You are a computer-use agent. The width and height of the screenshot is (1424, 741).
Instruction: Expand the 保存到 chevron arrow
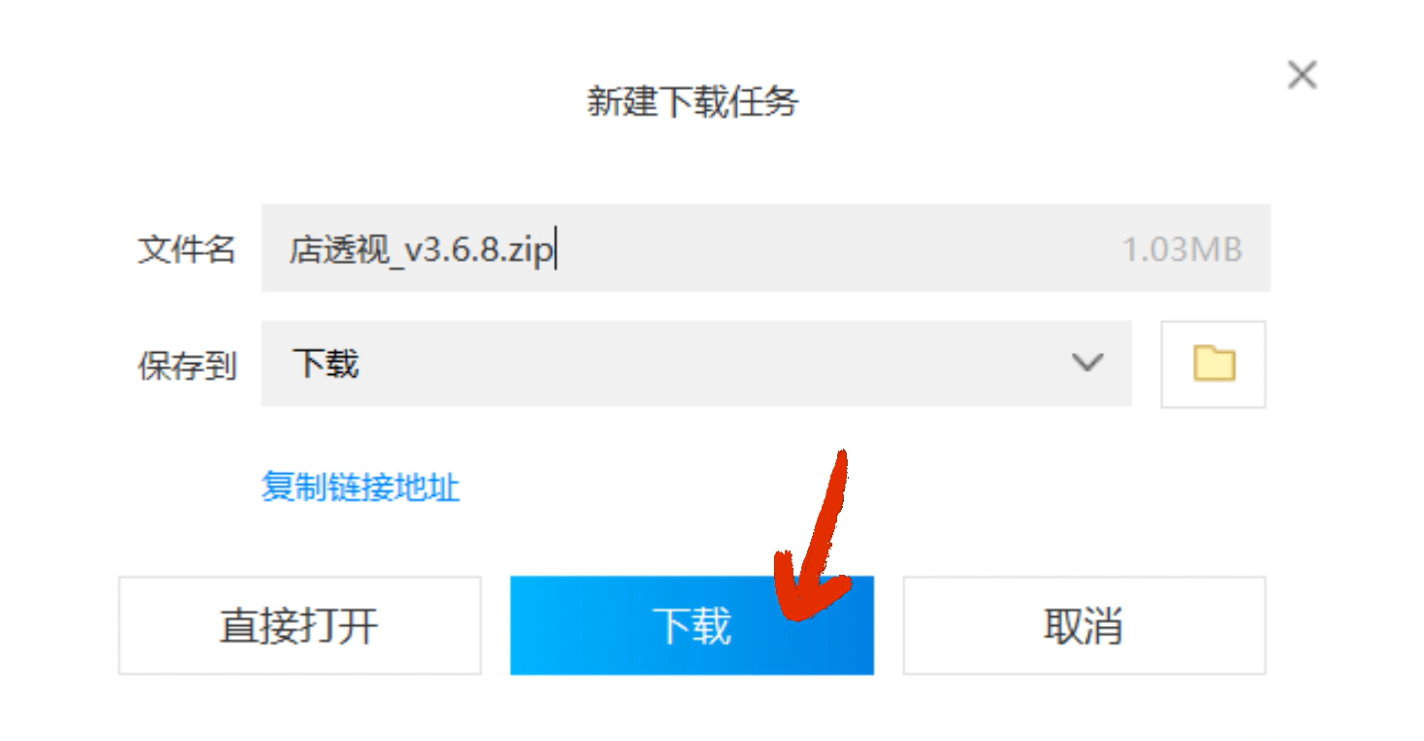pyautogui.click(x=1087, y=363)
